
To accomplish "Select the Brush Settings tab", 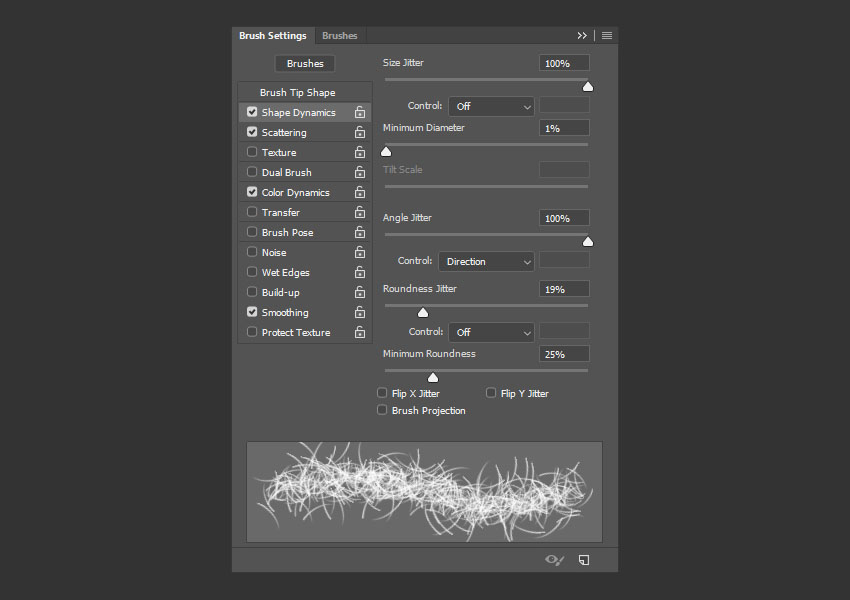I will click(273, 36).
